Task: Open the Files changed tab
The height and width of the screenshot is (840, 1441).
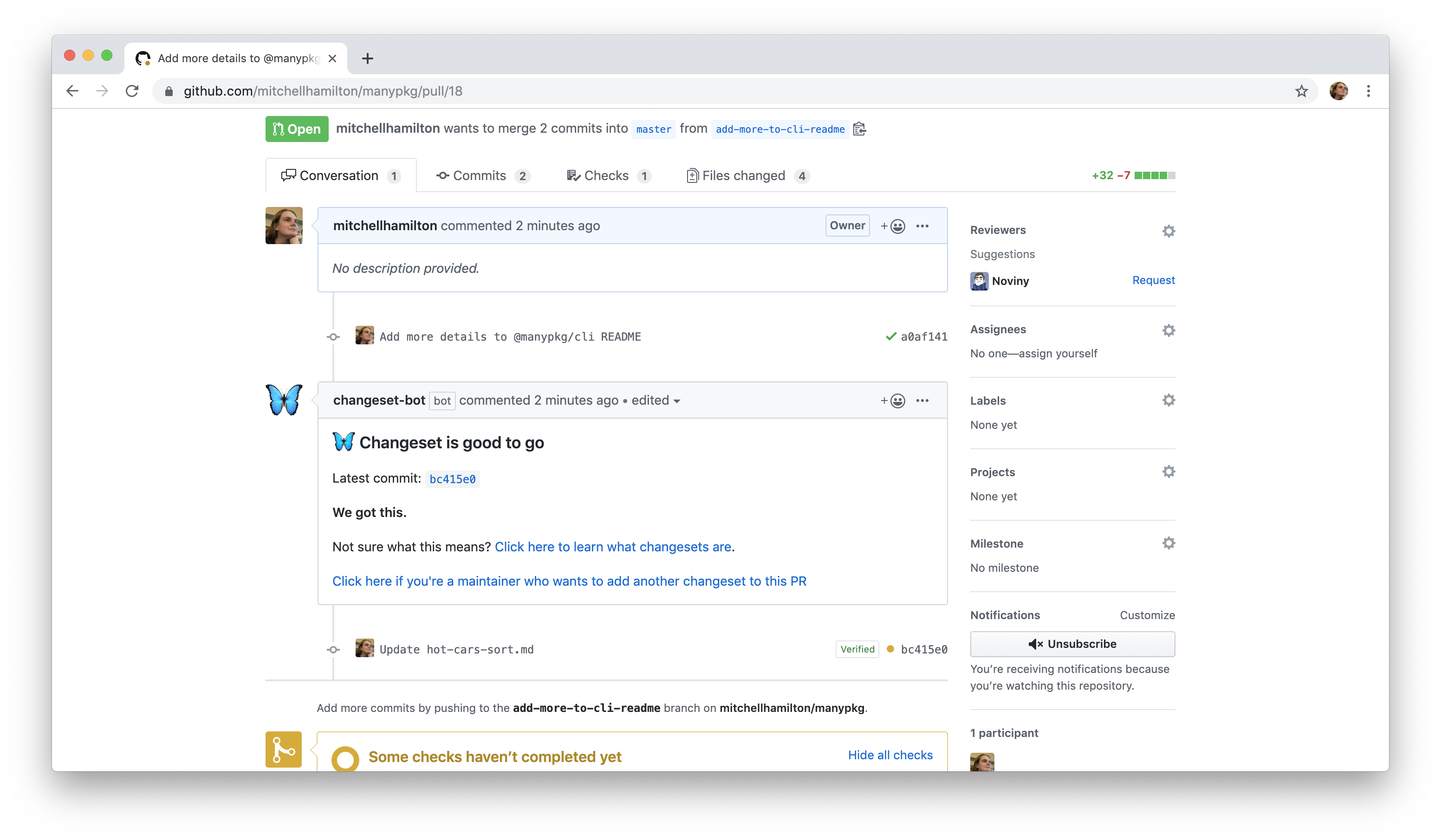Action: [x=745, y=174]
